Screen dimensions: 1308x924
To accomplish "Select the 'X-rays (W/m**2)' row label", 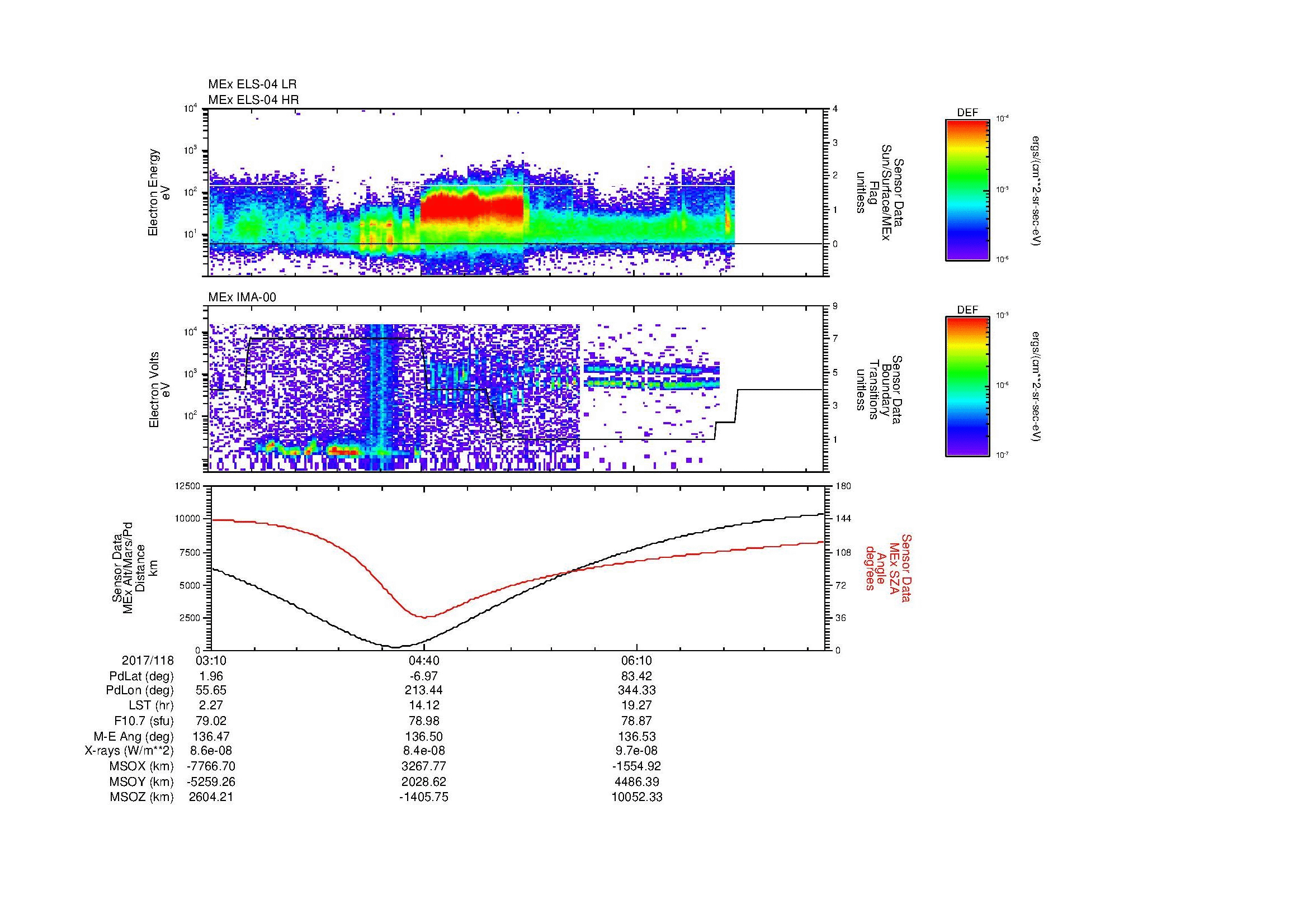I will pyautogui.click(x=129, y=751).
